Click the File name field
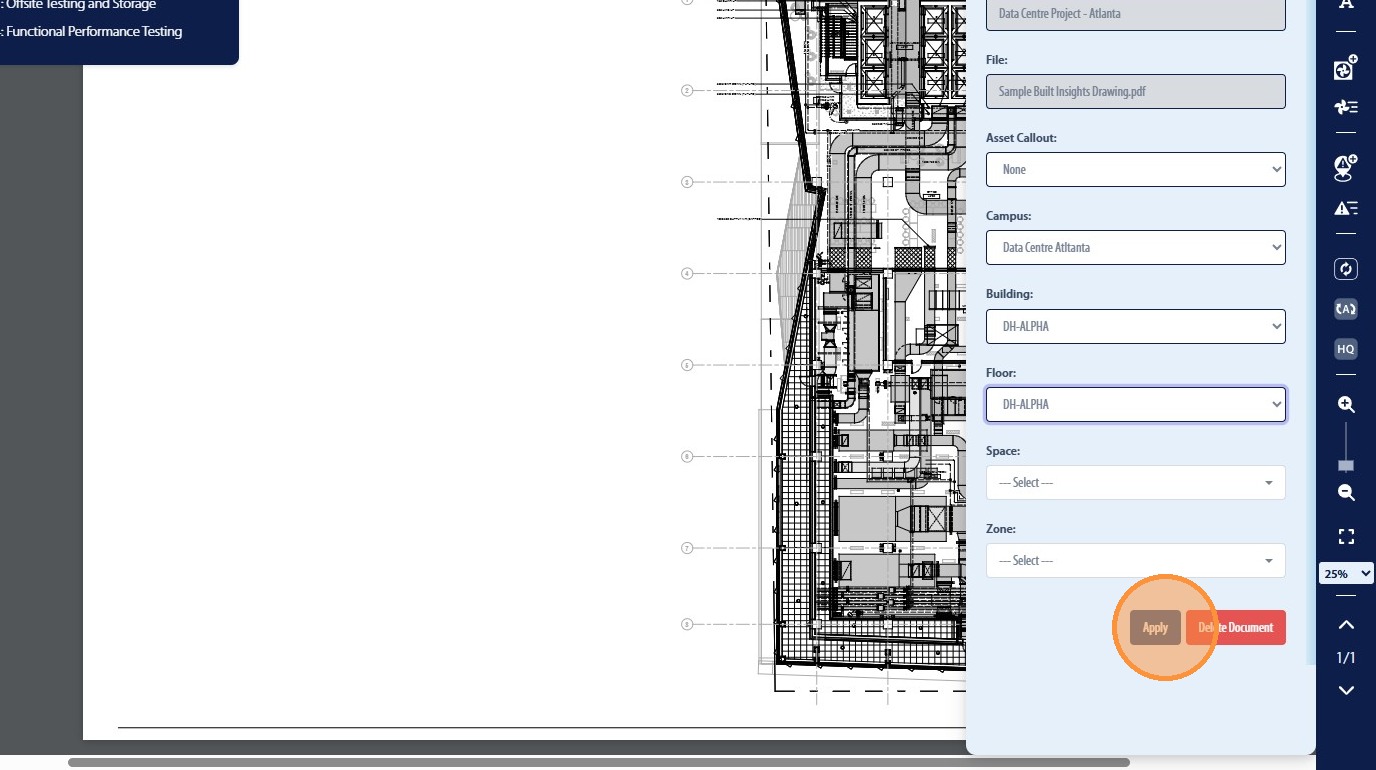 1136,91
